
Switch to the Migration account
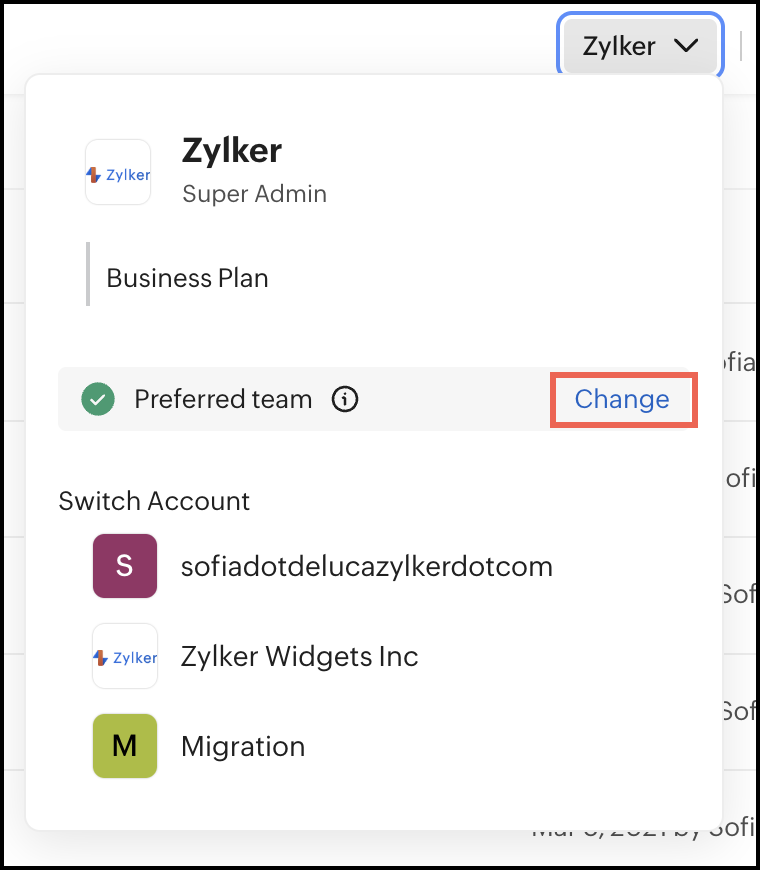243,746
